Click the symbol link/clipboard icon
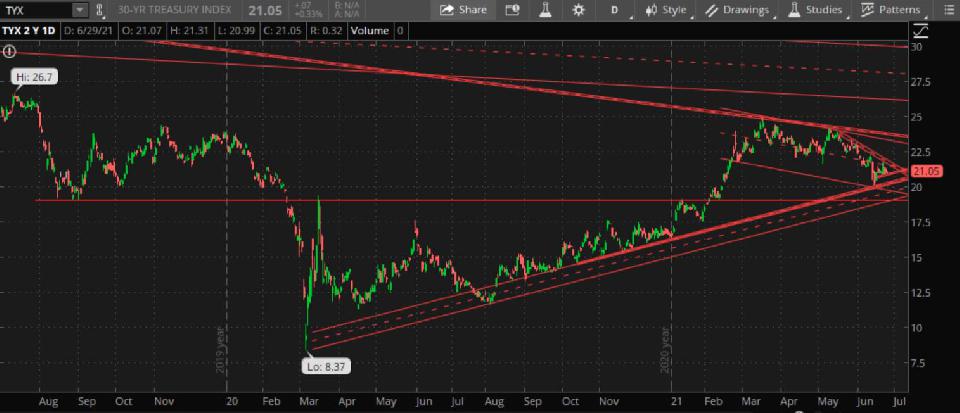Screen dimensions: 960x413 coord(99,10)
